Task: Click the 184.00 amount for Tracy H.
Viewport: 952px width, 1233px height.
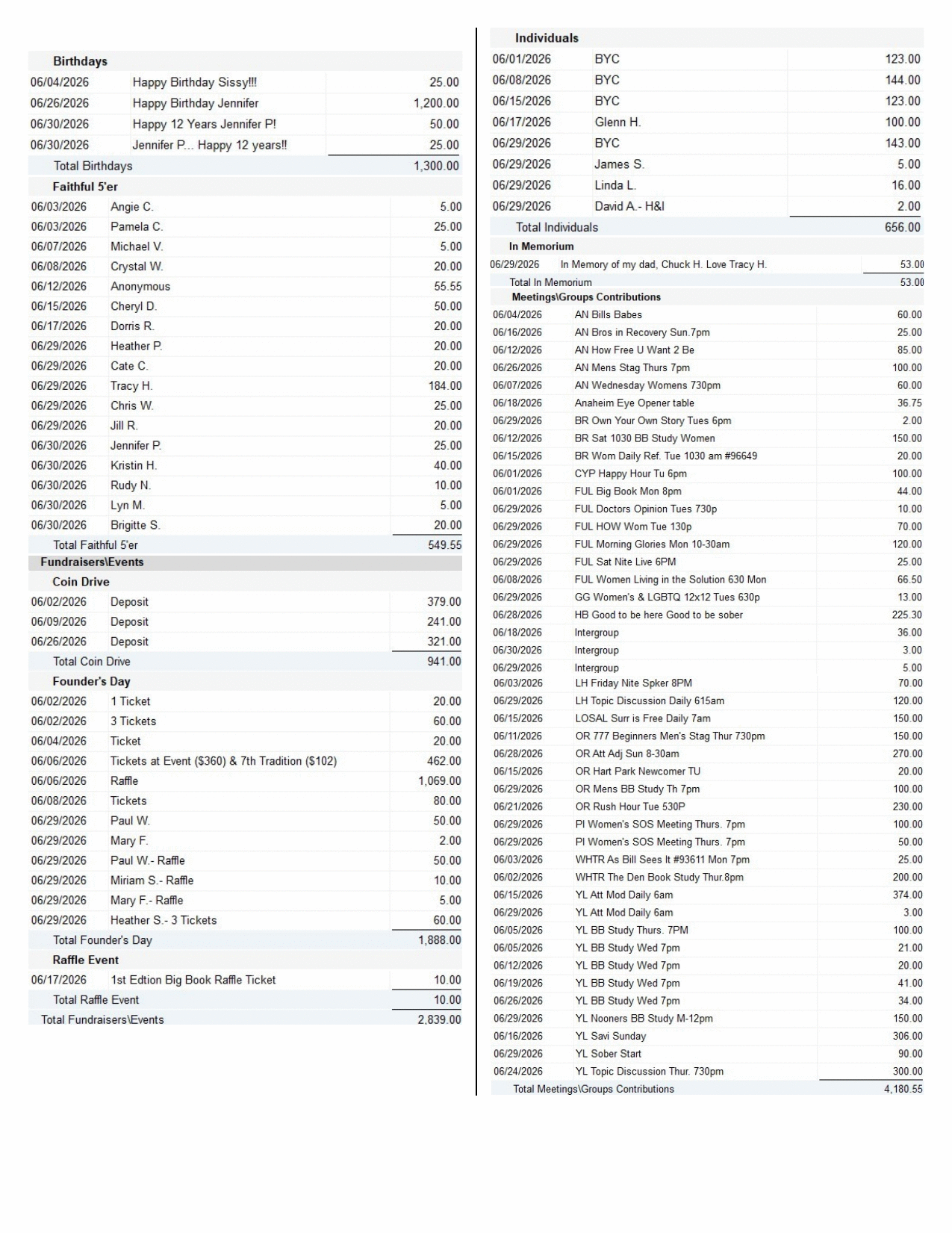Action: (x=445, y=386)
